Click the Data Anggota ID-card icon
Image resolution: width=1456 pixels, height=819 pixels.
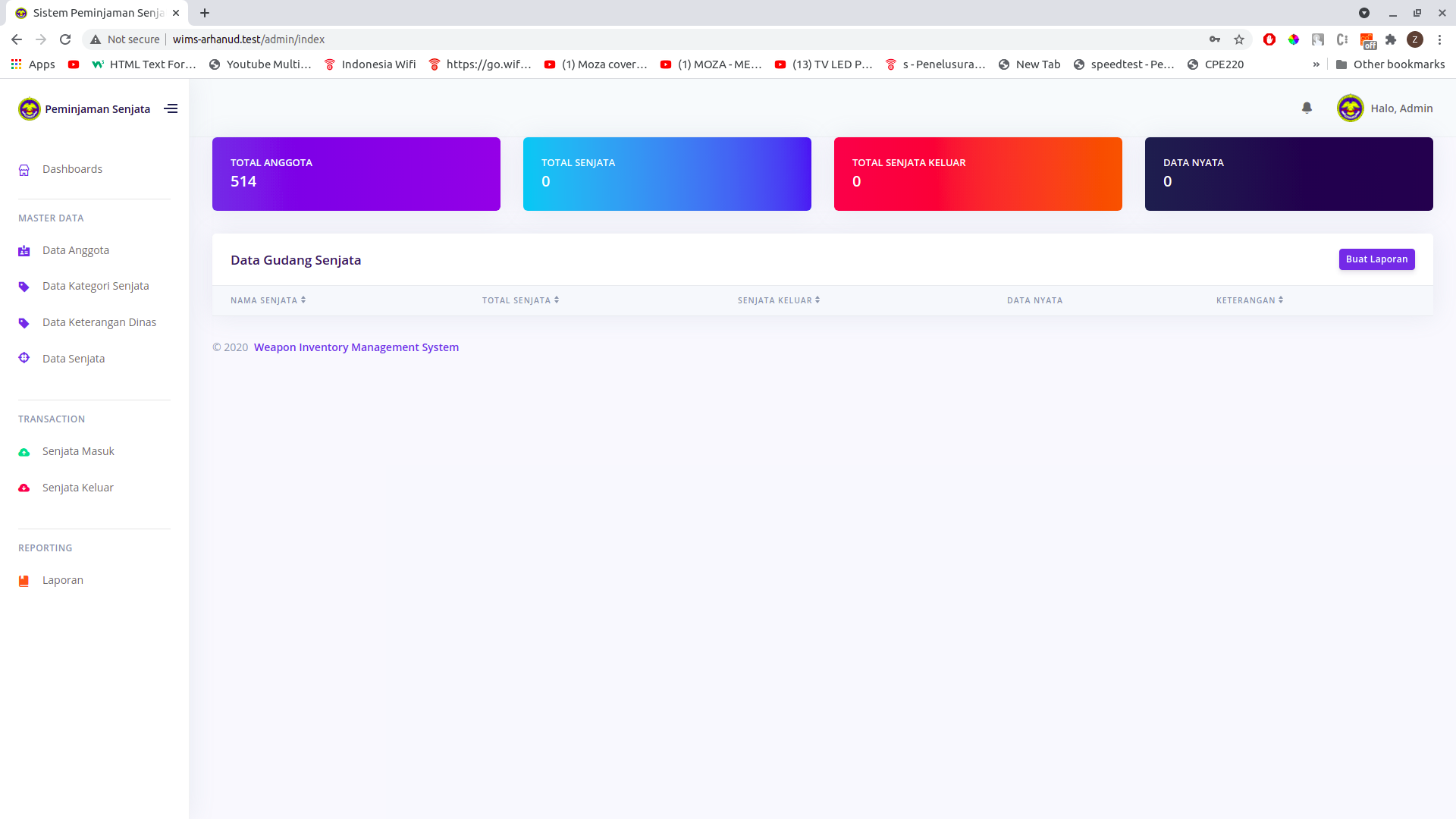pyautogui.click(x=24, y=251)
